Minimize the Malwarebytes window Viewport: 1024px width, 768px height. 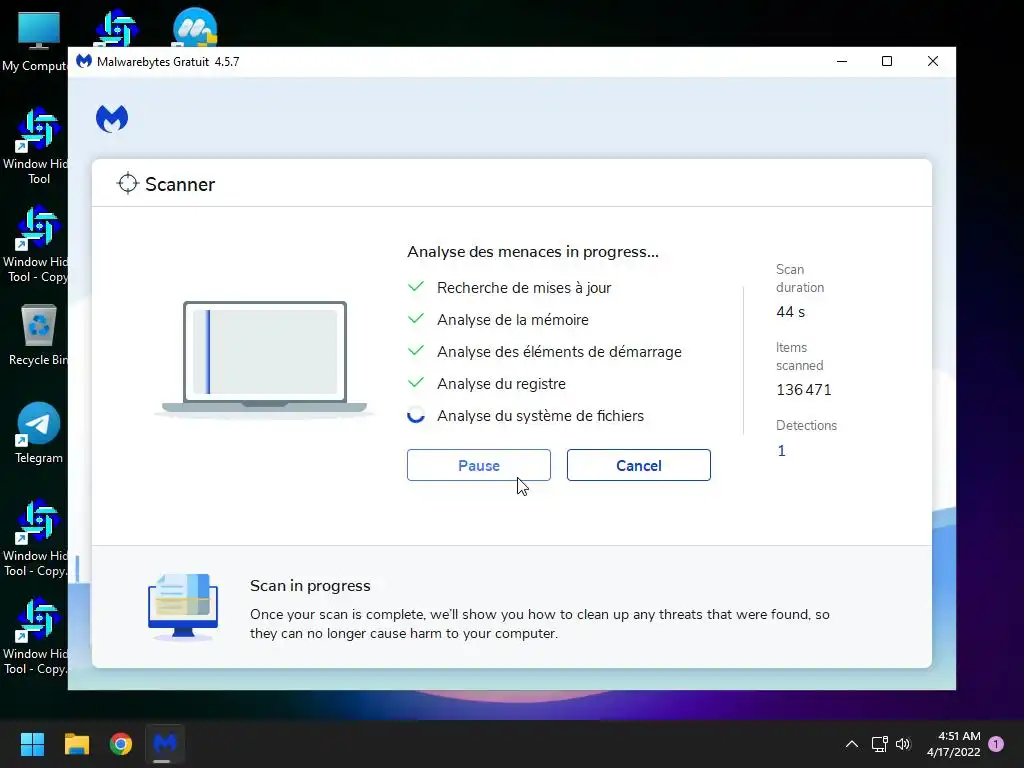[842, 61]
